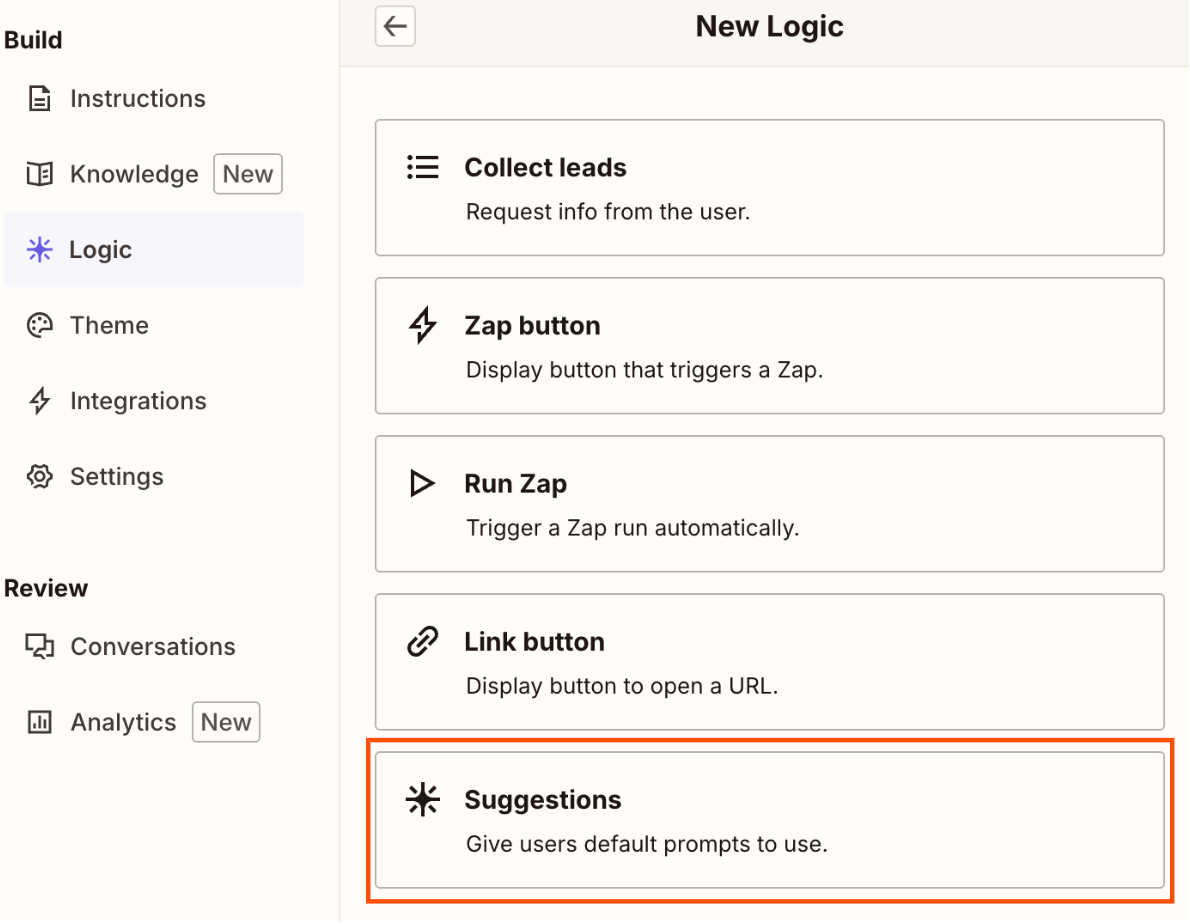1190x924 pixels.
Task: Open the Conversations review page
Action: click(152, 647)
